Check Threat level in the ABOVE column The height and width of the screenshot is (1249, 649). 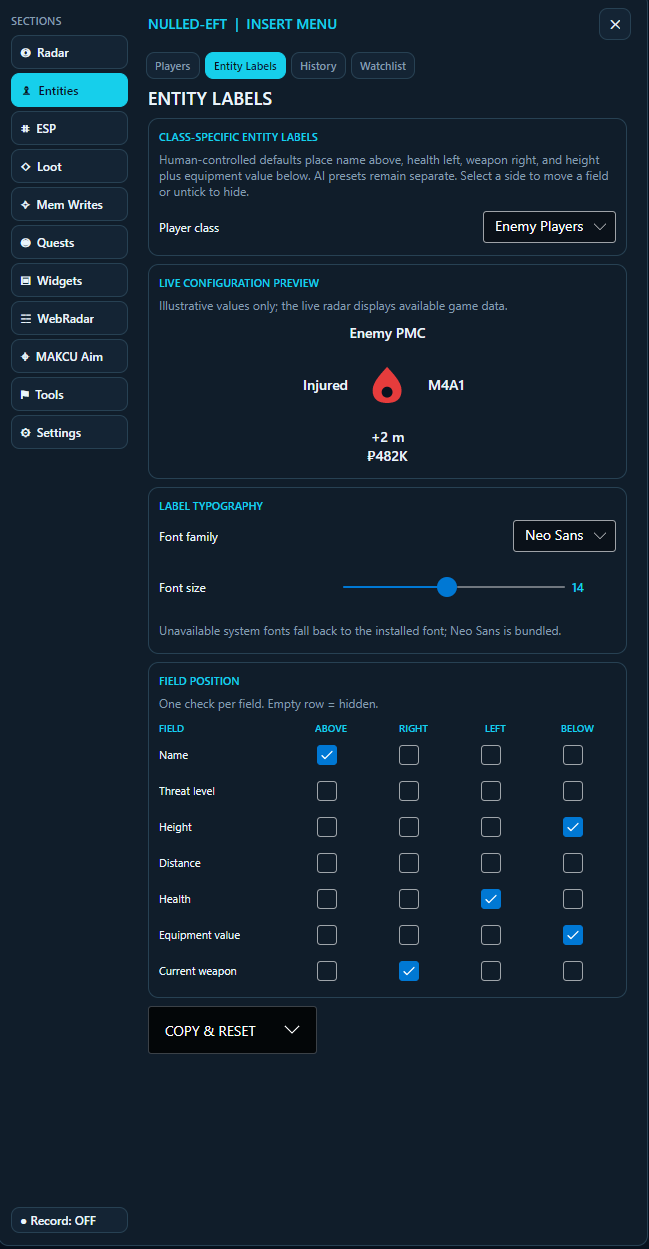pos(327,791)
